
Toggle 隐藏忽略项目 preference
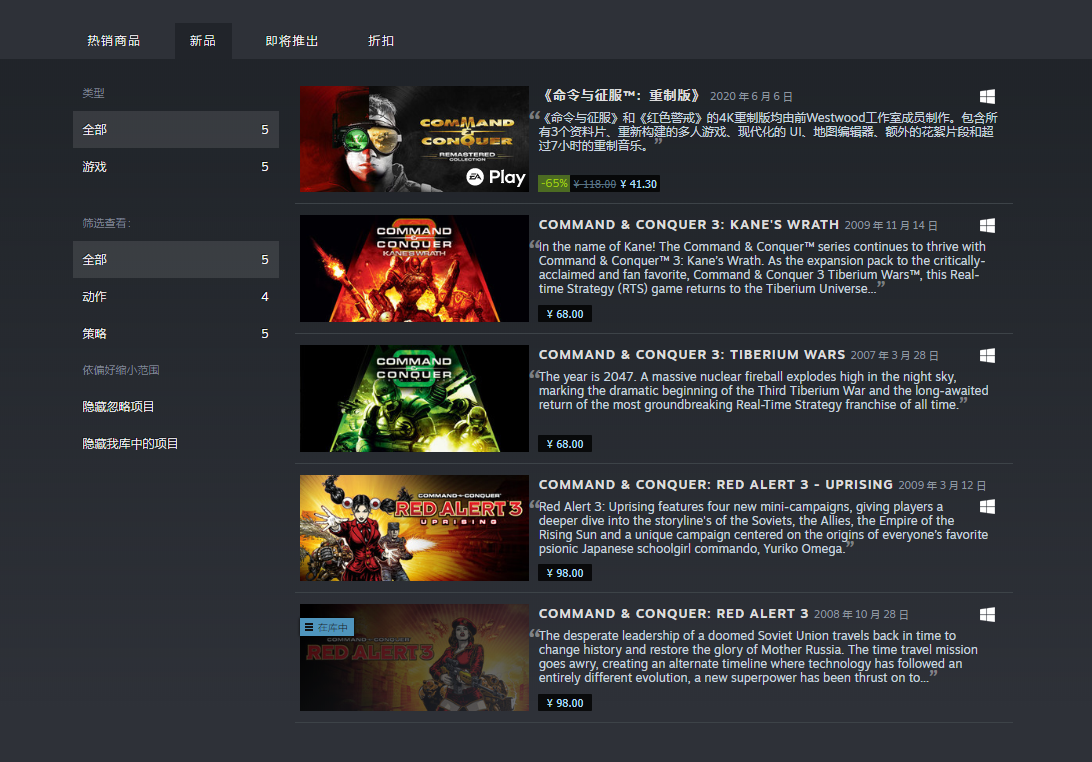pos(118,407)
